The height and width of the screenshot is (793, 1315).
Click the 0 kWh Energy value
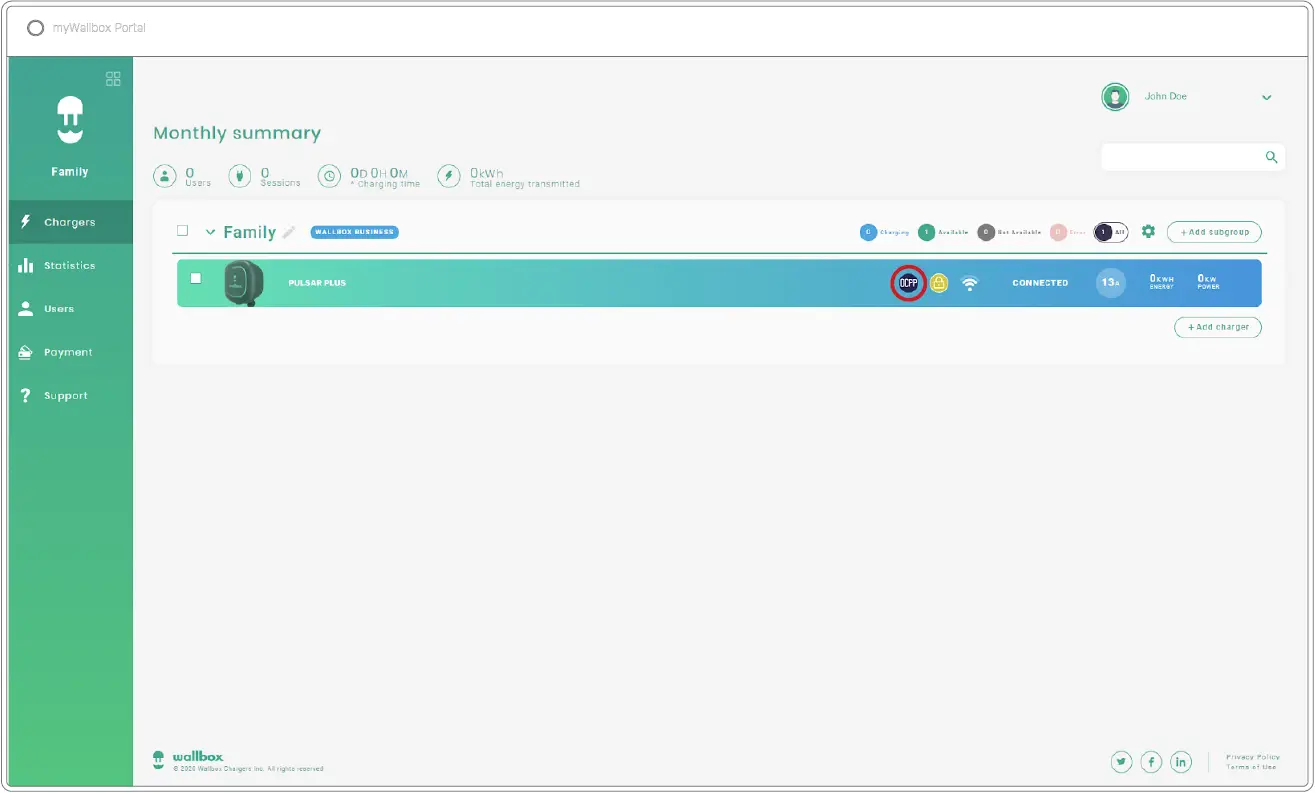click(x=1161, y=282)
